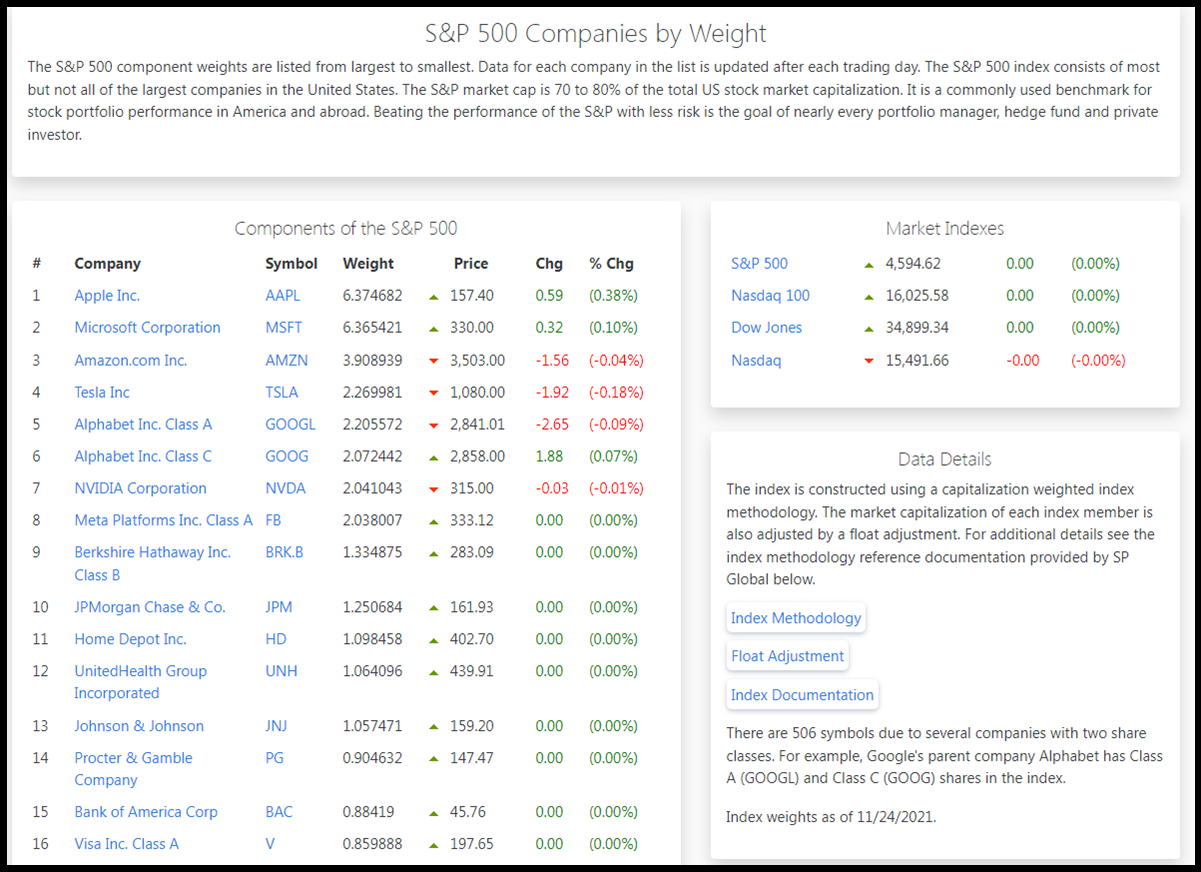Click the green up arrow in the S&P 500 index row

[x=869, y=265]
